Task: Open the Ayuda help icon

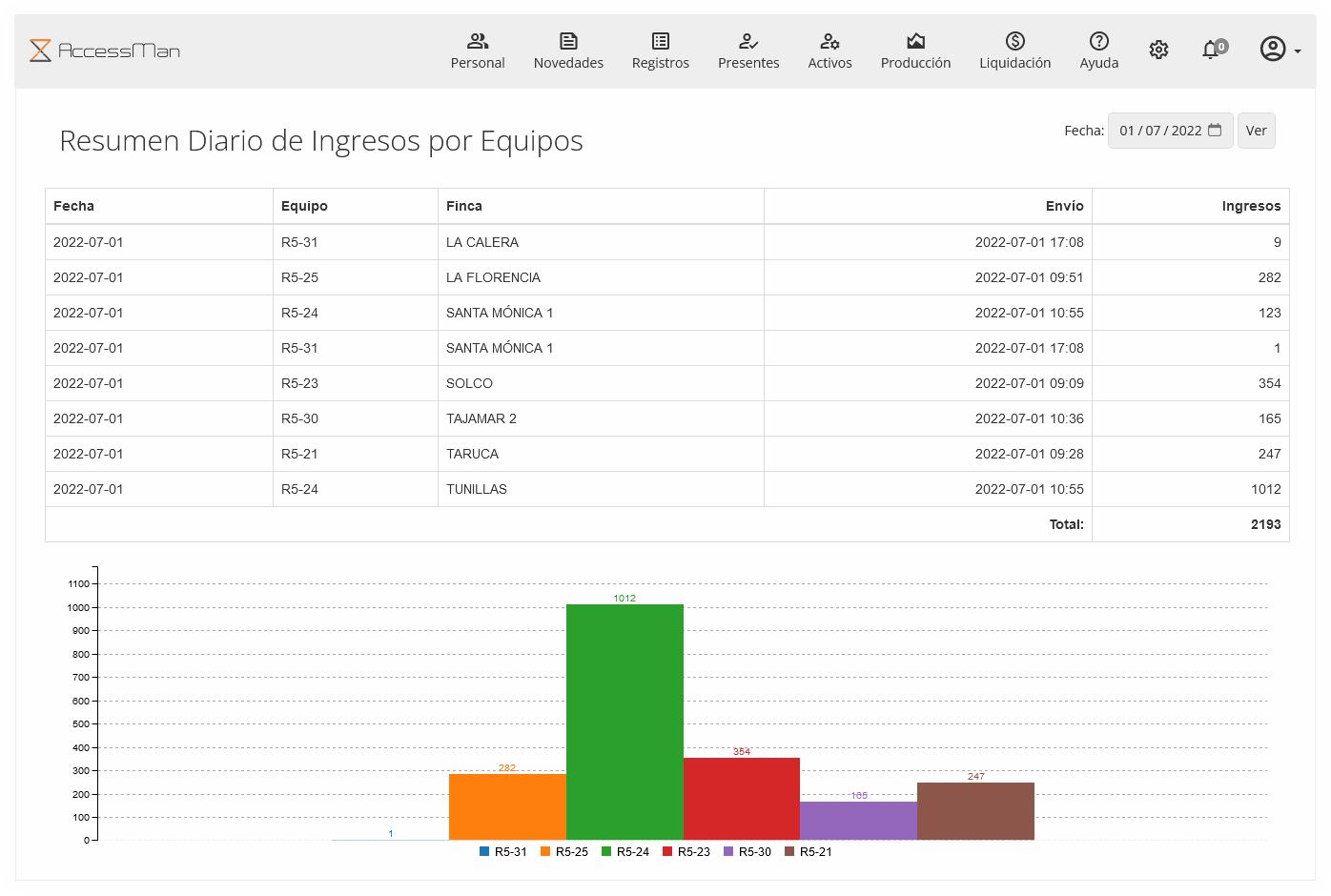Action: 1098,41
